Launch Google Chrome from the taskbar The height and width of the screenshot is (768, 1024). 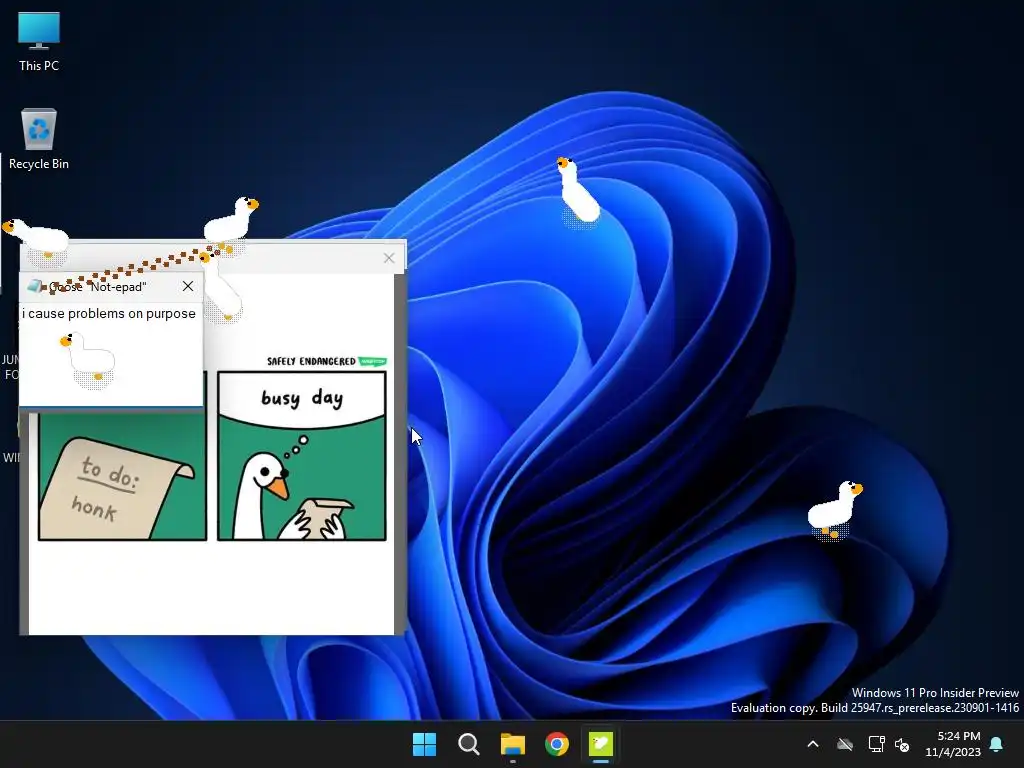[556, 744]
